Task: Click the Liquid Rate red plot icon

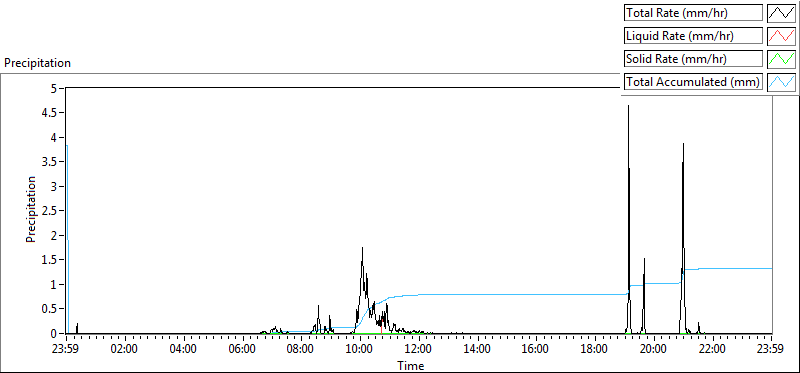Action: tap(782, 36)
